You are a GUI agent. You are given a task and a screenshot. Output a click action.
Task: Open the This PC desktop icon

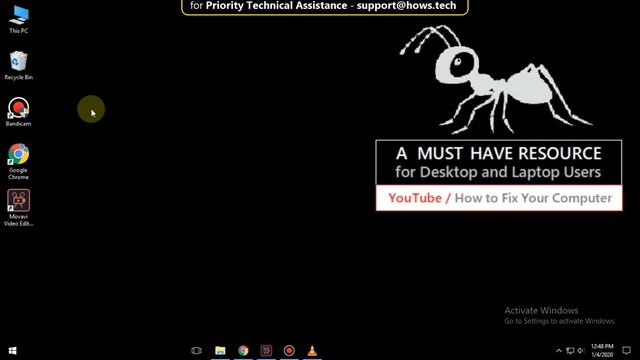point(19,19)
